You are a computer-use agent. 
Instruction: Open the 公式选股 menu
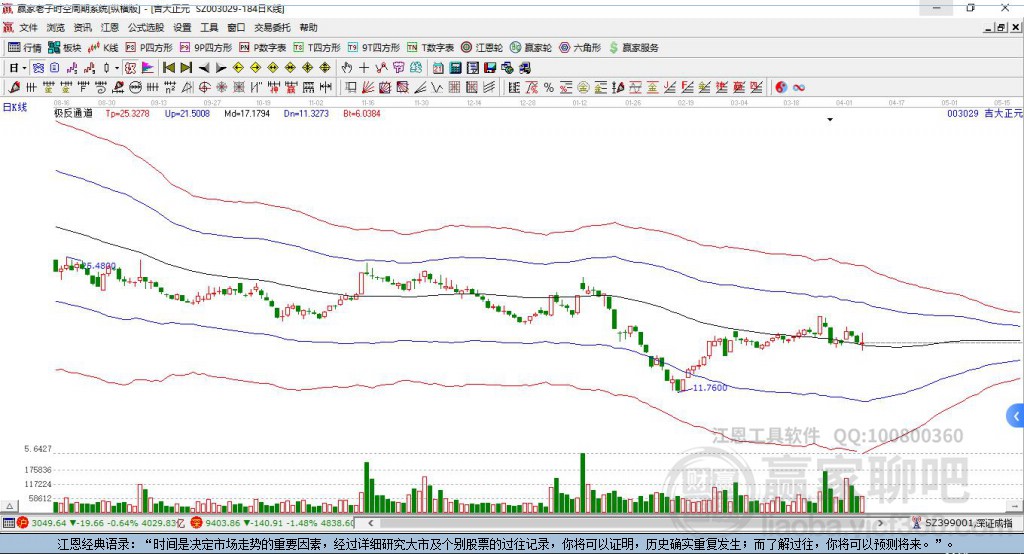146,27
